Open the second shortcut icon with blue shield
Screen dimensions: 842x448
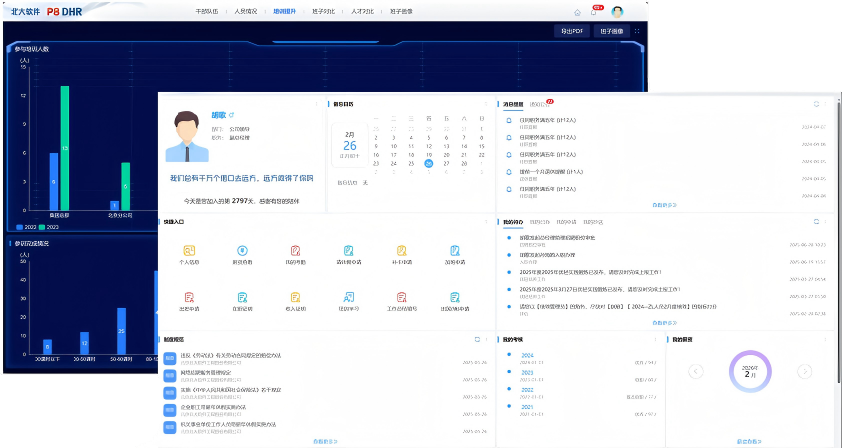click(242, 250)
